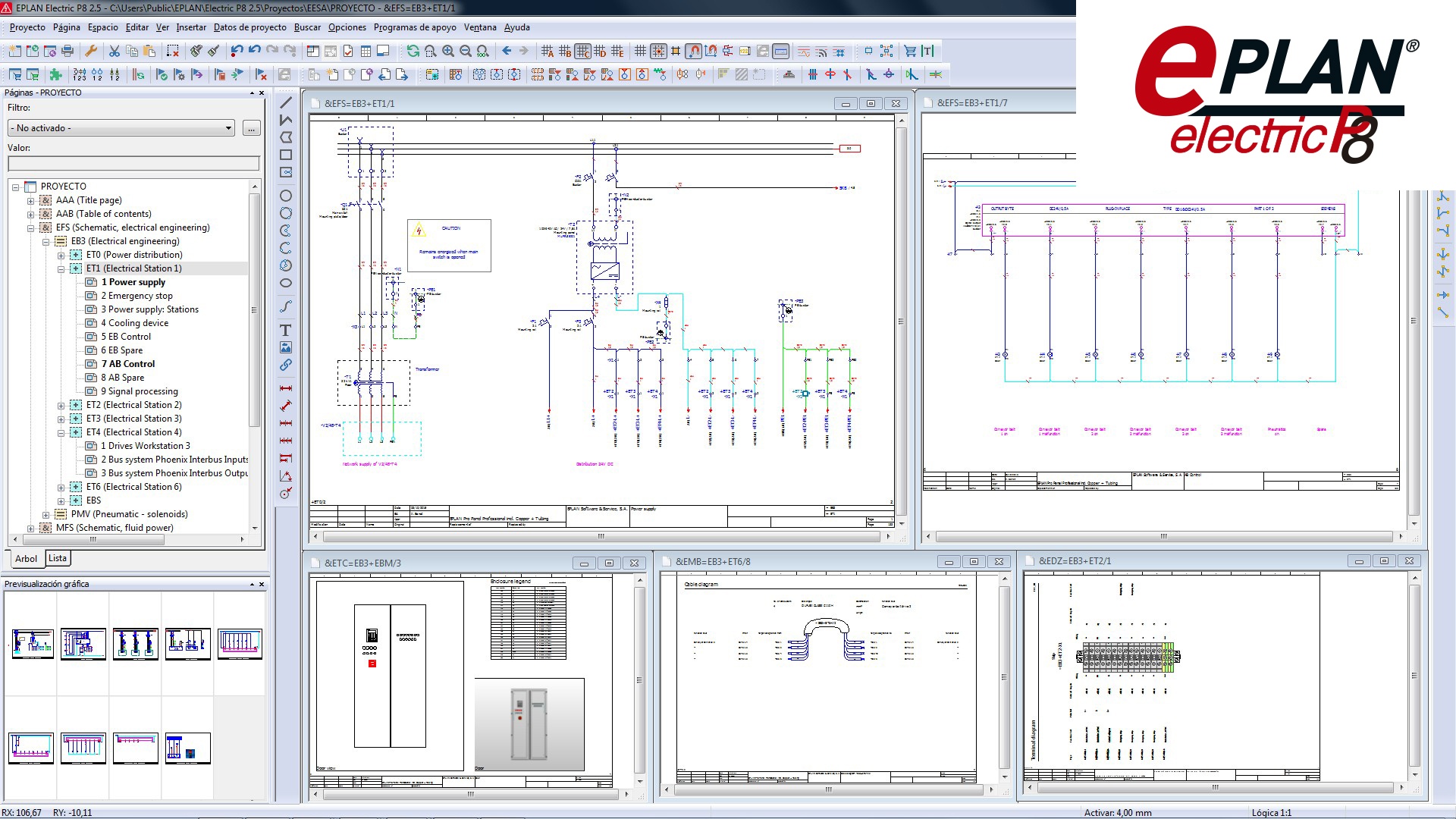
Task: Click the Print icon
Action: click(66, 52)
